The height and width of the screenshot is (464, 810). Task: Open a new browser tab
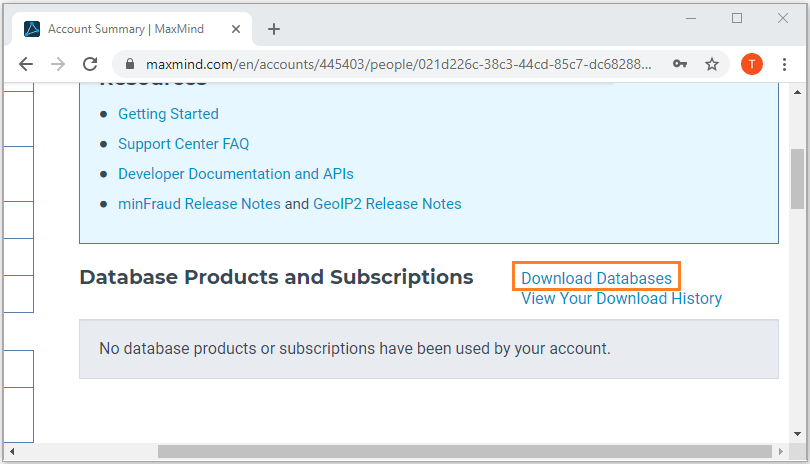click(274, 29)
